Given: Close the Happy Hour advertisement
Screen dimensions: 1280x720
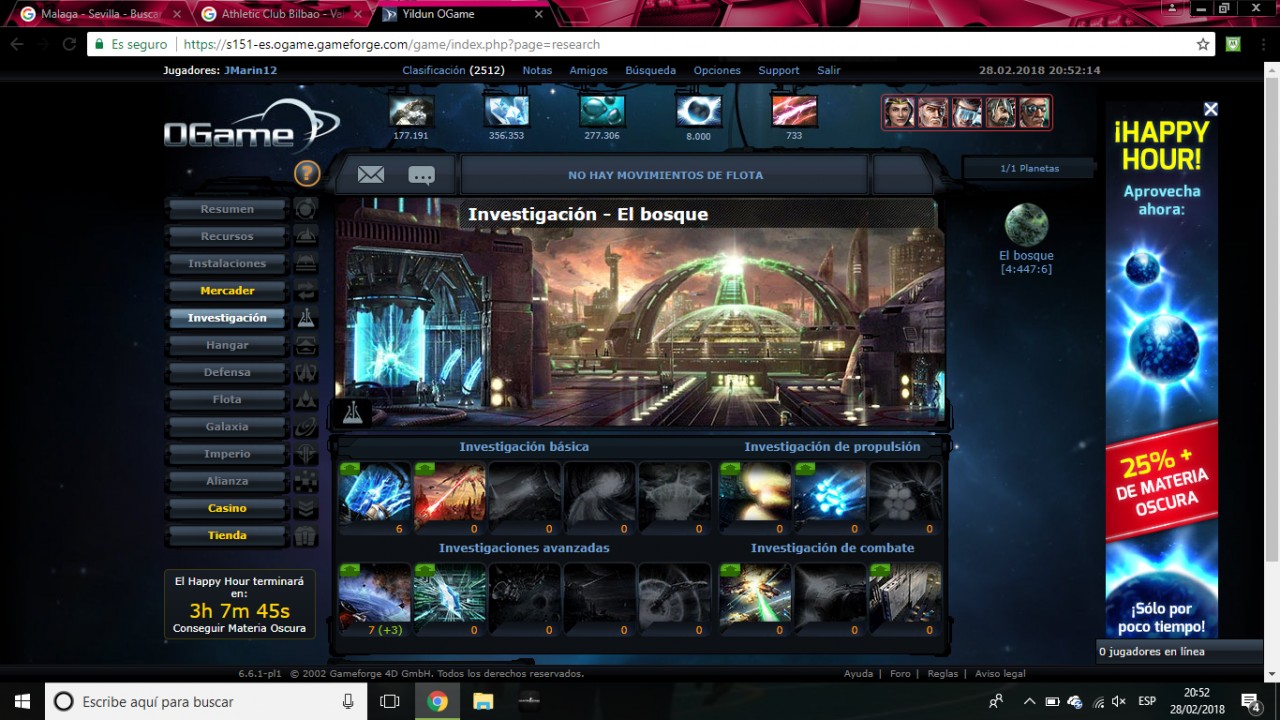Looking at the screenshot, I should (1210, 109).
